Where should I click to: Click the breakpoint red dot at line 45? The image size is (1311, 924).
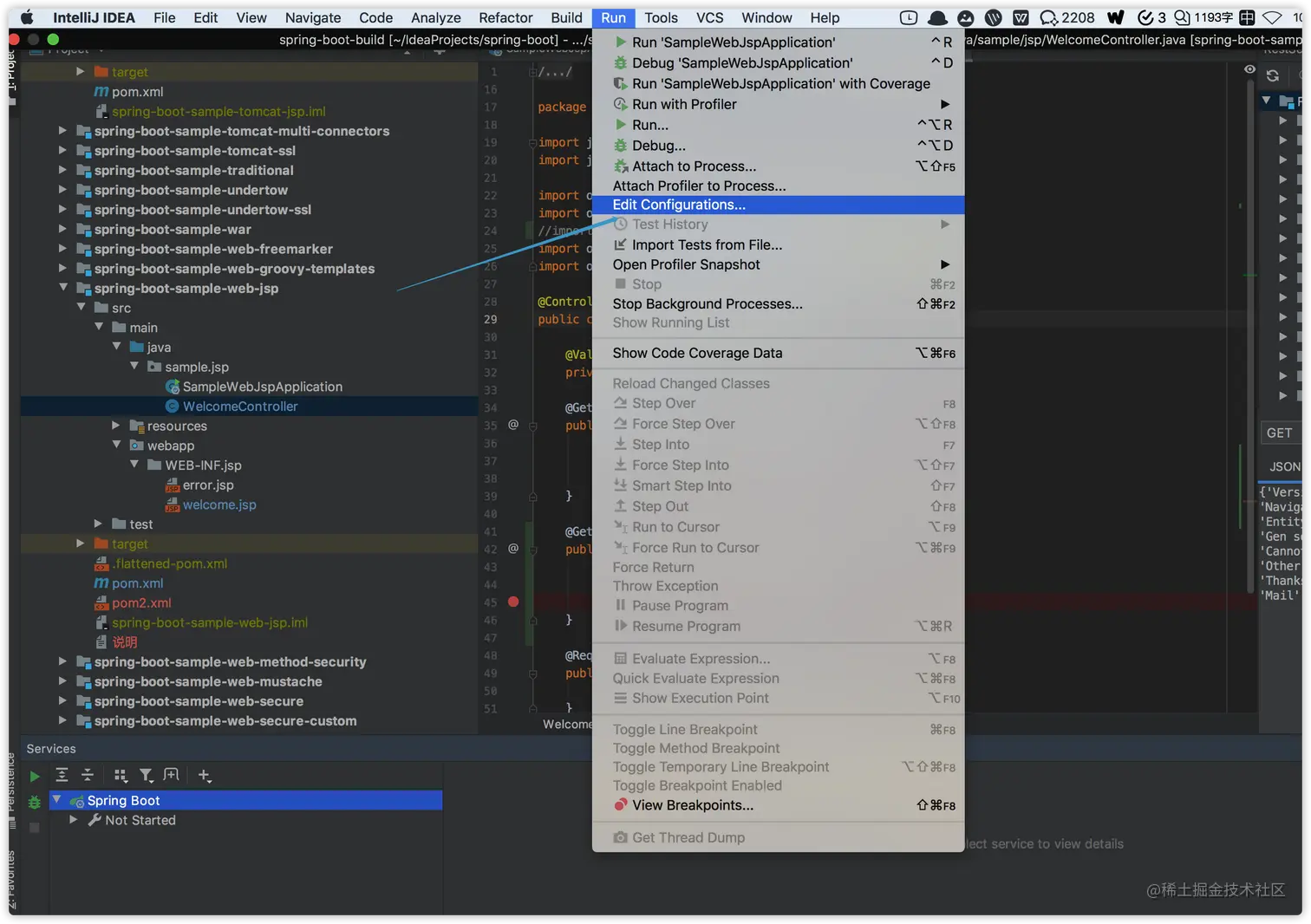[x=513, y=602]
